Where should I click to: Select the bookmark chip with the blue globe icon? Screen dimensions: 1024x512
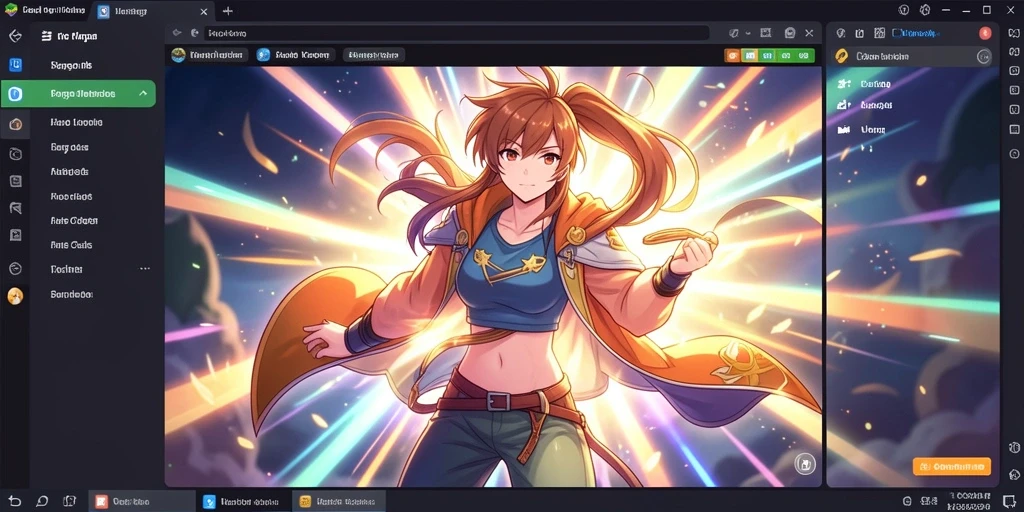(295, 56)
